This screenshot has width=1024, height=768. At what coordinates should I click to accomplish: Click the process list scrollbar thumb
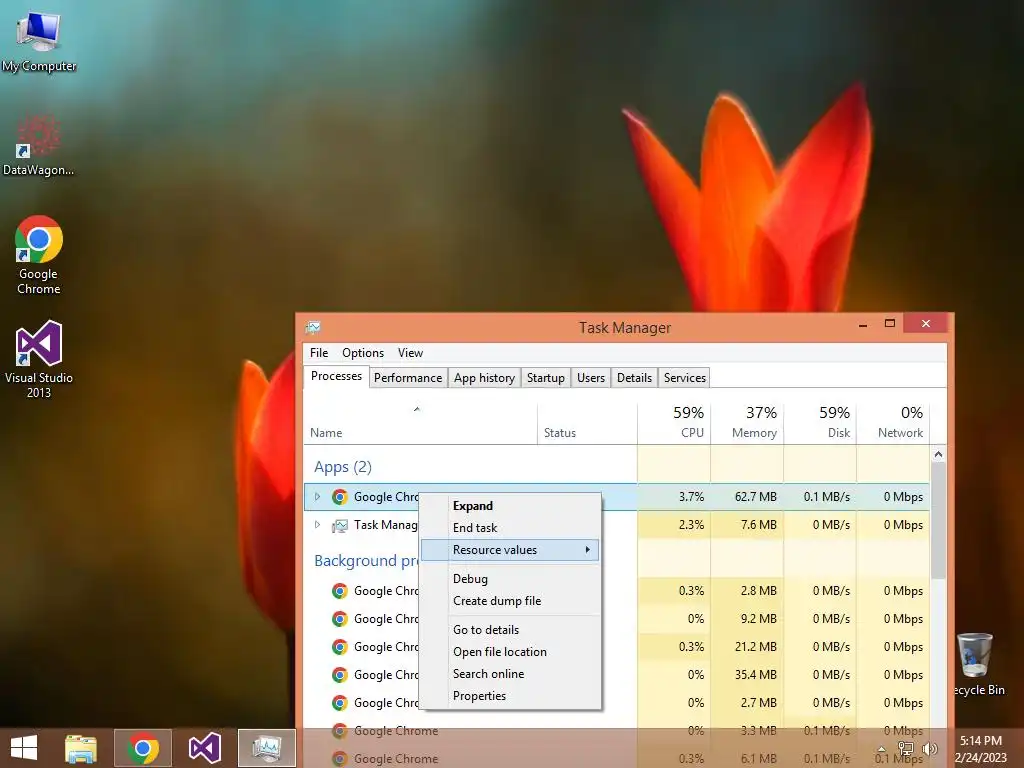tap(938, 520)
